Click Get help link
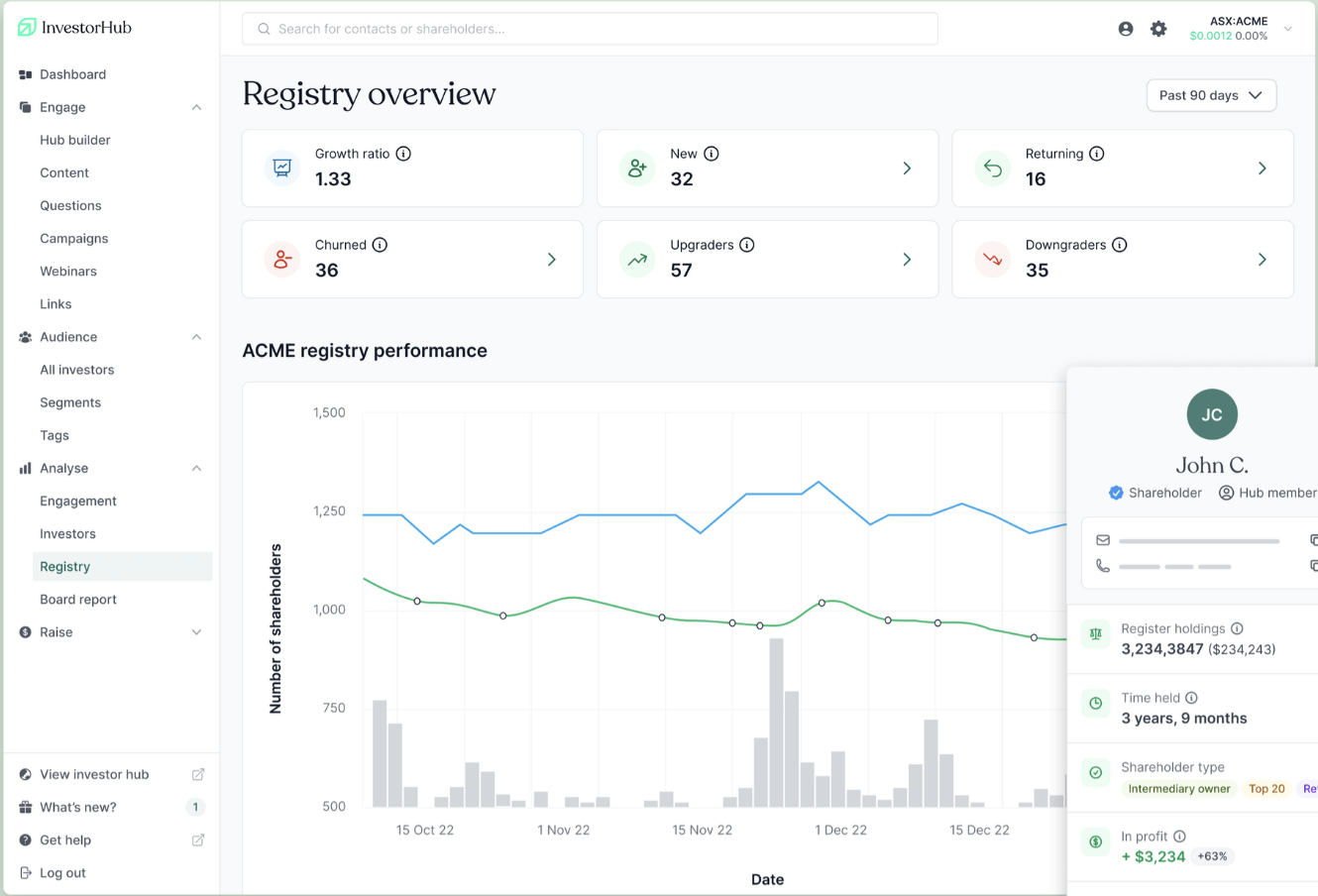1318x896 pixels. pos(65,840)
